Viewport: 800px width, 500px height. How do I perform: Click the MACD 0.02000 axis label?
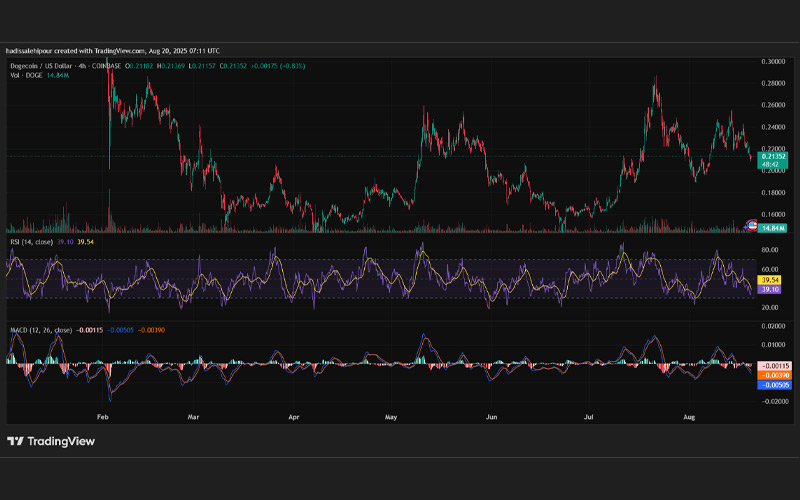(x=773, y=326)
